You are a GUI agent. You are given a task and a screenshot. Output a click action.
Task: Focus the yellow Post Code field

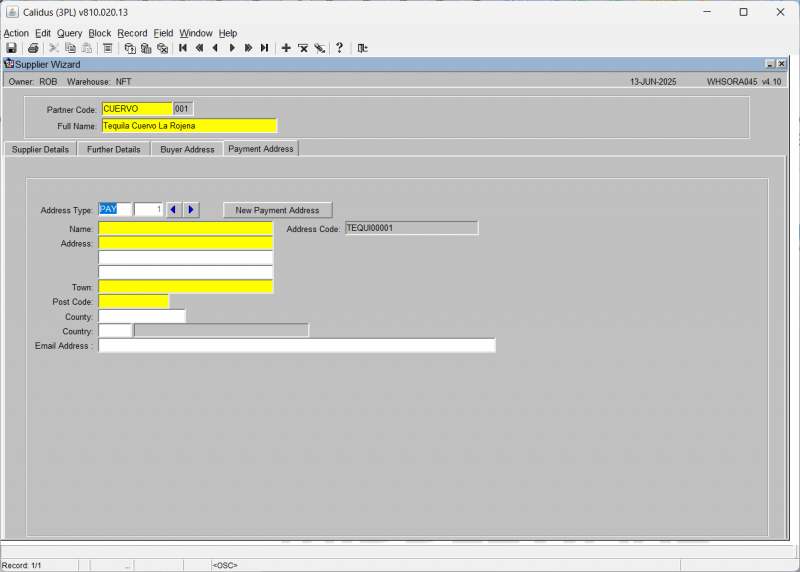click(x=134, y=302)
